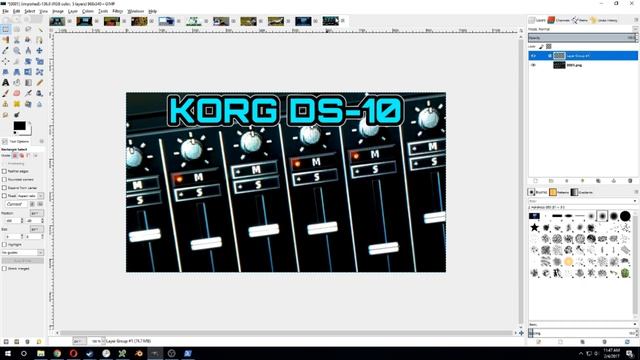Select the Heal tool

[17, 104]
